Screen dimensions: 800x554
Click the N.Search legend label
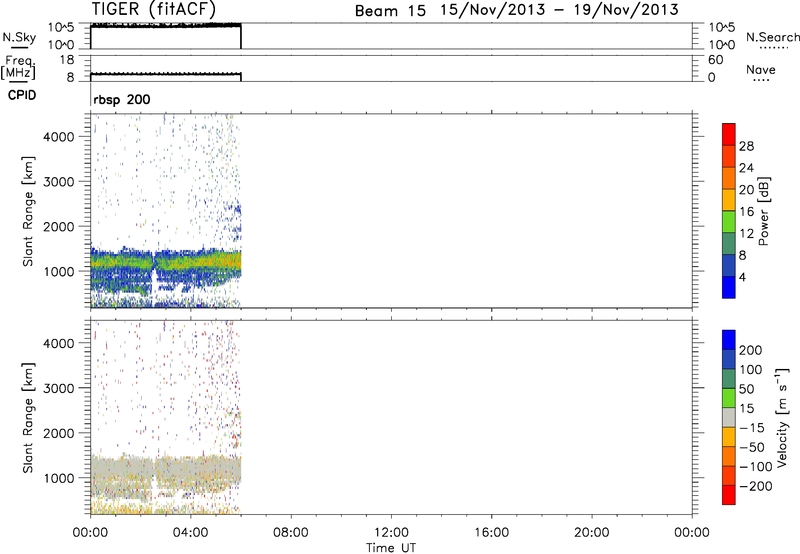tap(772, 37)
